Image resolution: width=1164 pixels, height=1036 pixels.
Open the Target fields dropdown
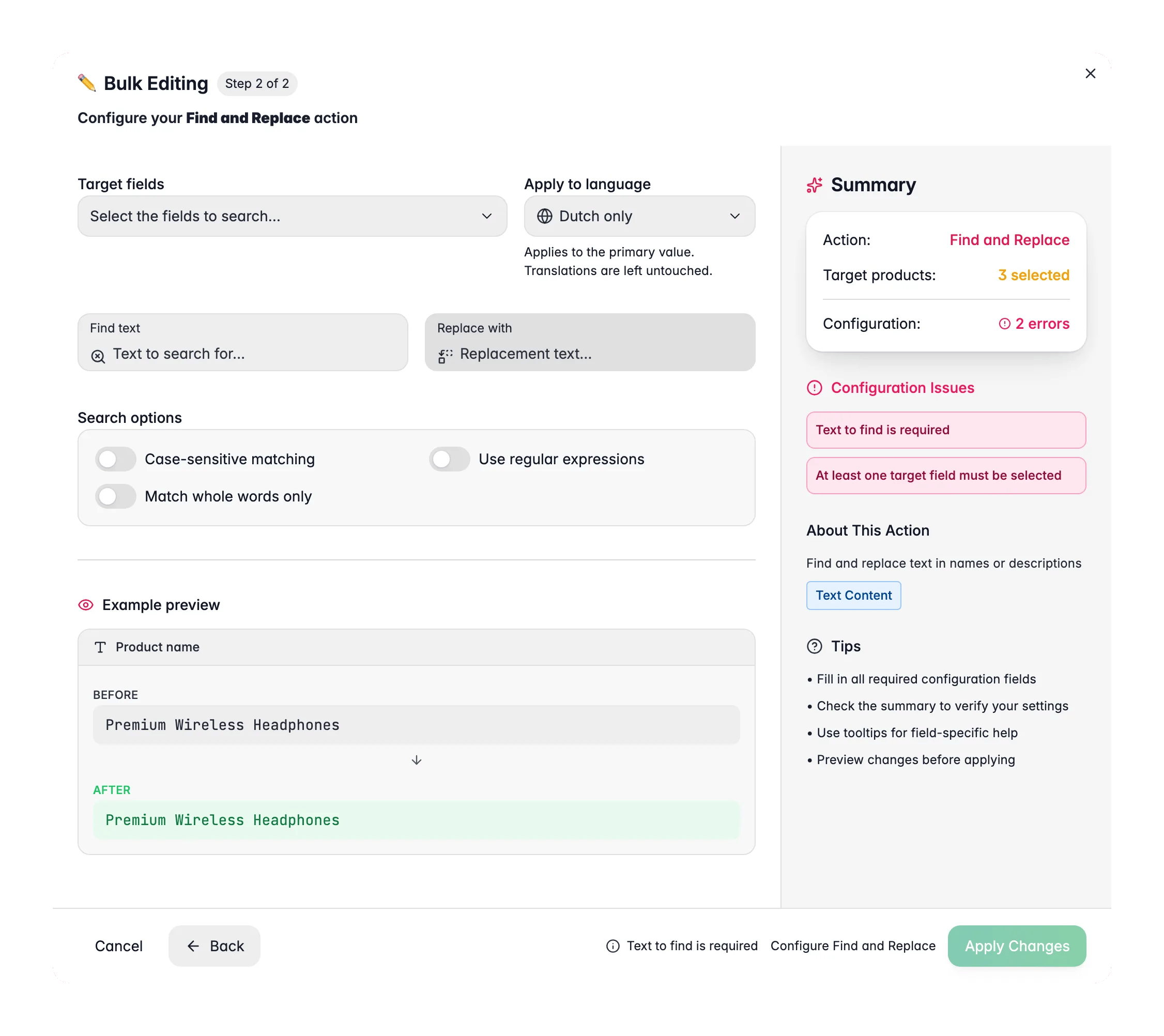point(292,217)
